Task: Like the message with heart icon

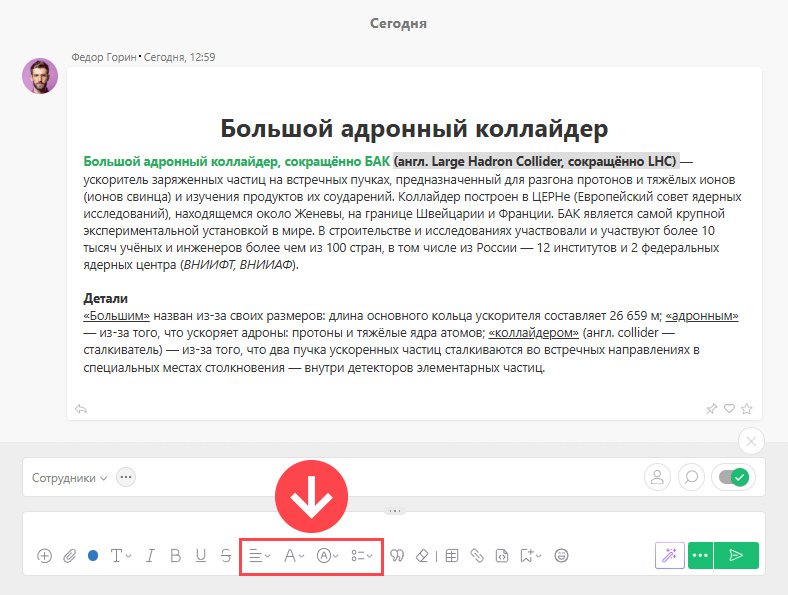Action: point(729,408)
